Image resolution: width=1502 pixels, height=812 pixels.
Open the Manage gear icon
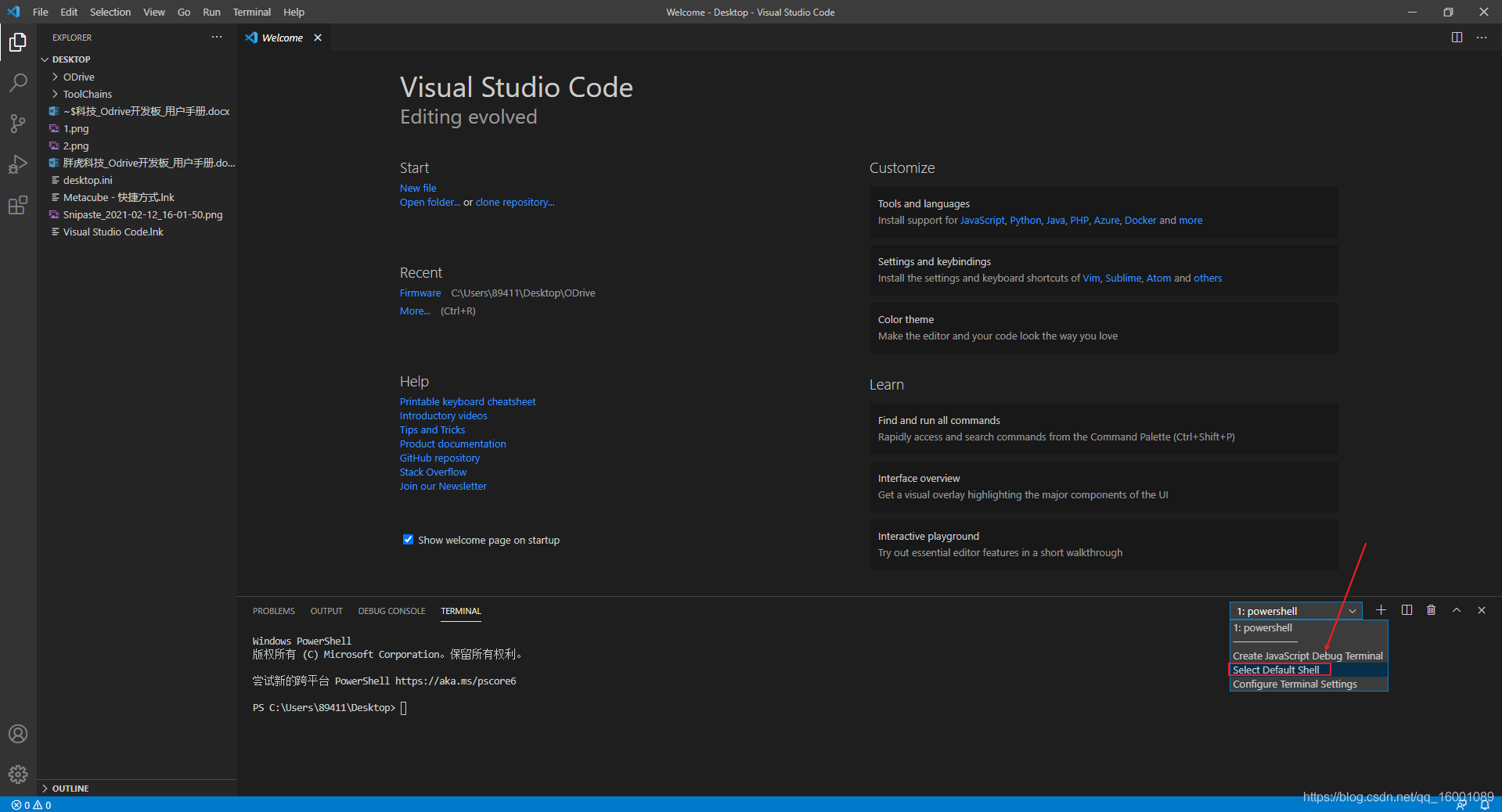18,774
